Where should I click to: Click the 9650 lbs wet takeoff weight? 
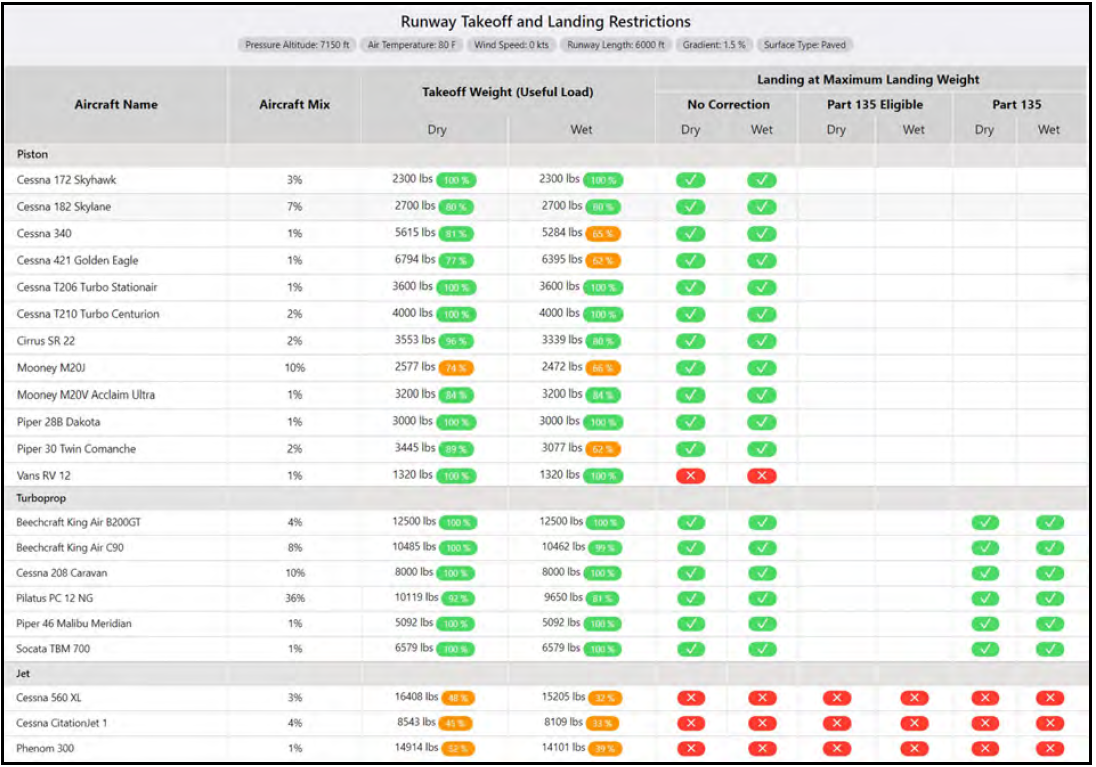(x=563, y=598)
